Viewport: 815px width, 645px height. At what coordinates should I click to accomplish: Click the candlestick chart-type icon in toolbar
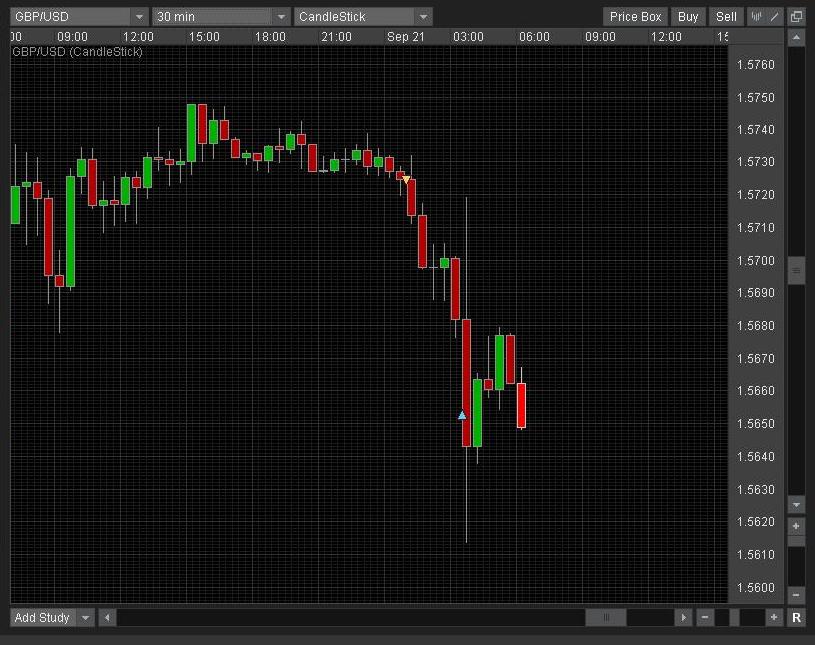tap(757, 17)
